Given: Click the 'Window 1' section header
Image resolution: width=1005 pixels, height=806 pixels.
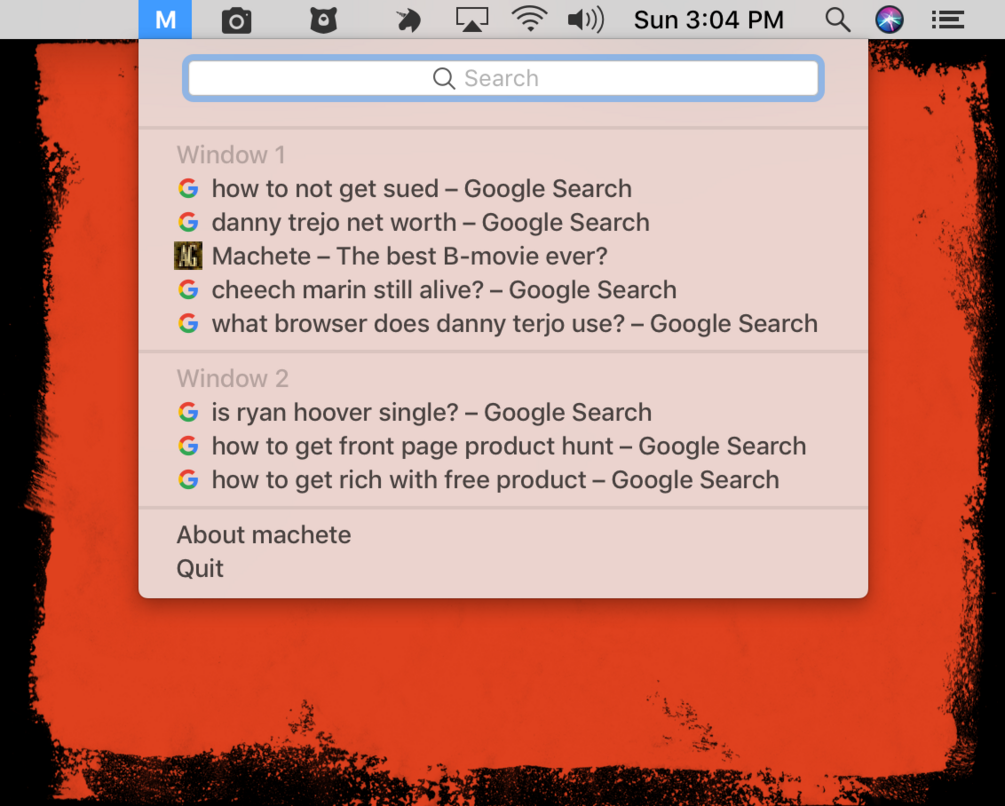Looking at the screenshot, I should (x=231, y=155).
